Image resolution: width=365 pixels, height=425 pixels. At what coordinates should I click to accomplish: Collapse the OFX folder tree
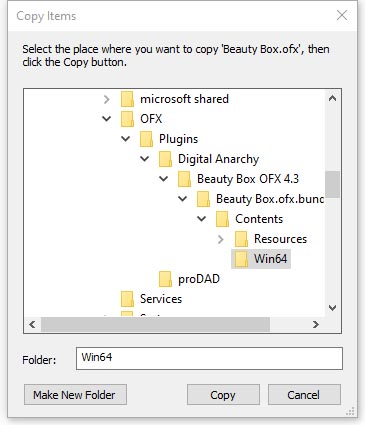coord(107,119)
